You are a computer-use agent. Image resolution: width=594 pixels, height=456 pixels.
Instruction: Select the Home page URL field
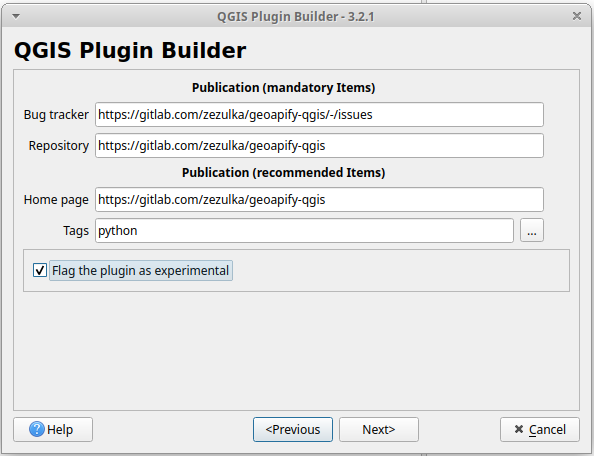pyautogui.click(x=319, y=200)
